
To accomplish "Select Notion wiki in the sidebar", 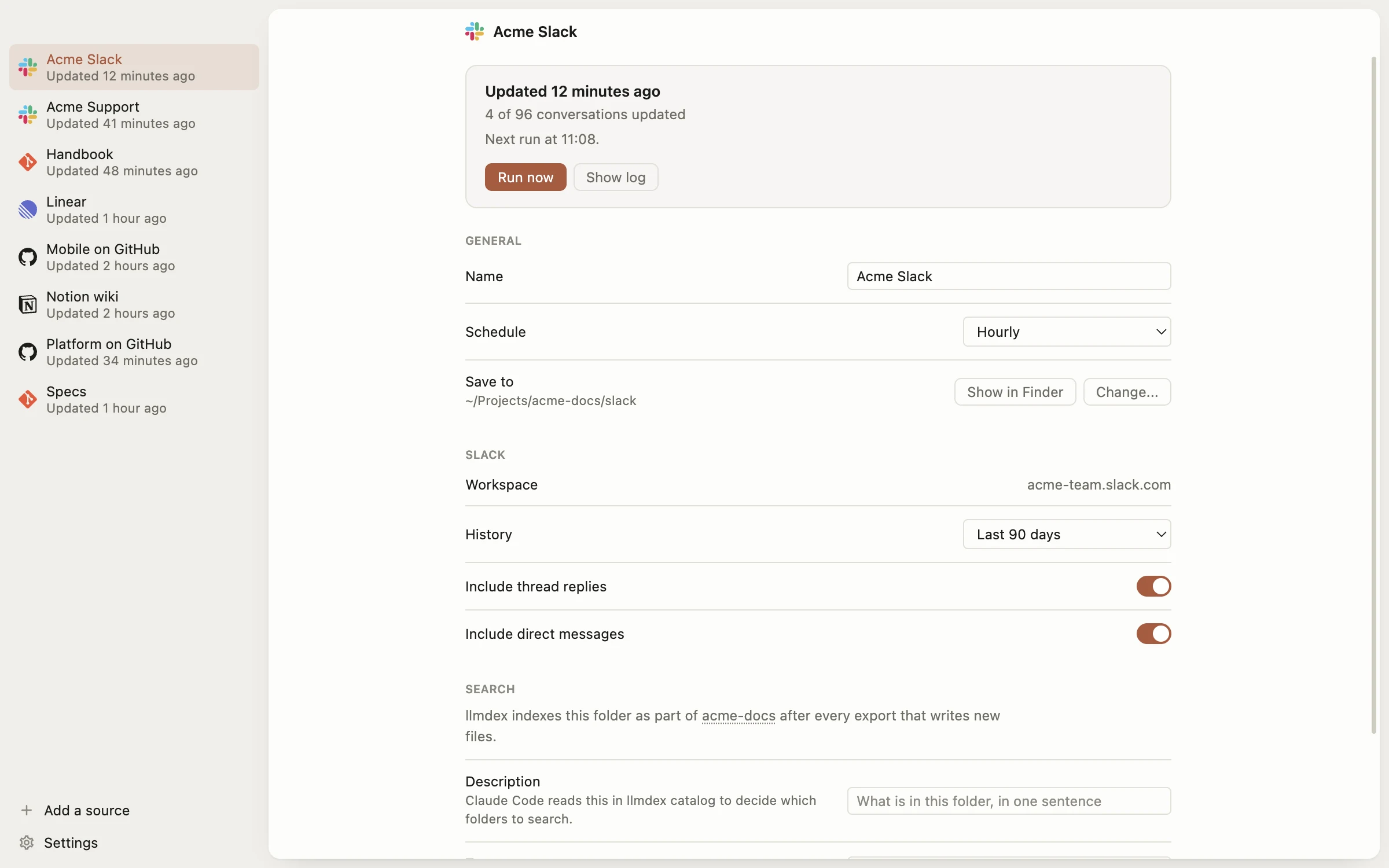I will point(134,304).
